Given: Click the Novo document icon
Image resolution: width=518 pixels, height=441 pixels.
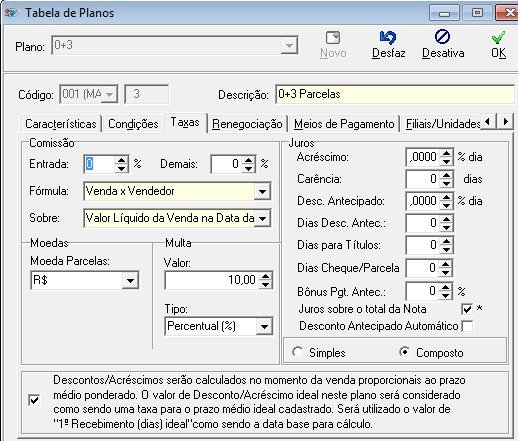Looking at the screenshot, I should tap(333, 38).
